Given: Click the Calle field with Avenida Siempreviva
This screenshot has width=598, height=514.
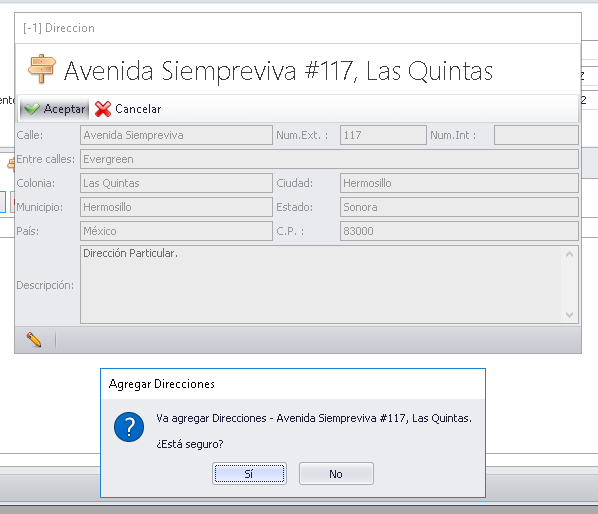Looking at the screenshot, I should pyautogui.click(x=176, y=135).
